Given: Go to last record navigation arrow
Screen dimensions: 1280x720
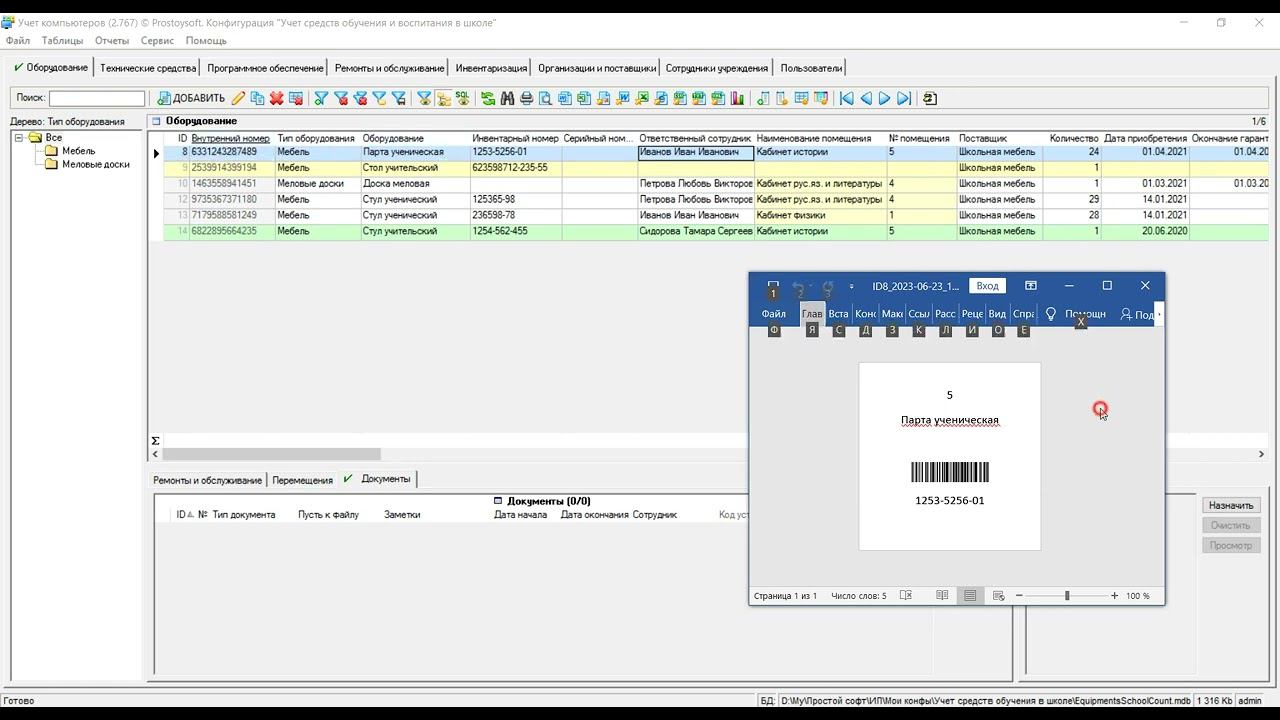Looking at the screenshot, I should (x=904, y=98).
